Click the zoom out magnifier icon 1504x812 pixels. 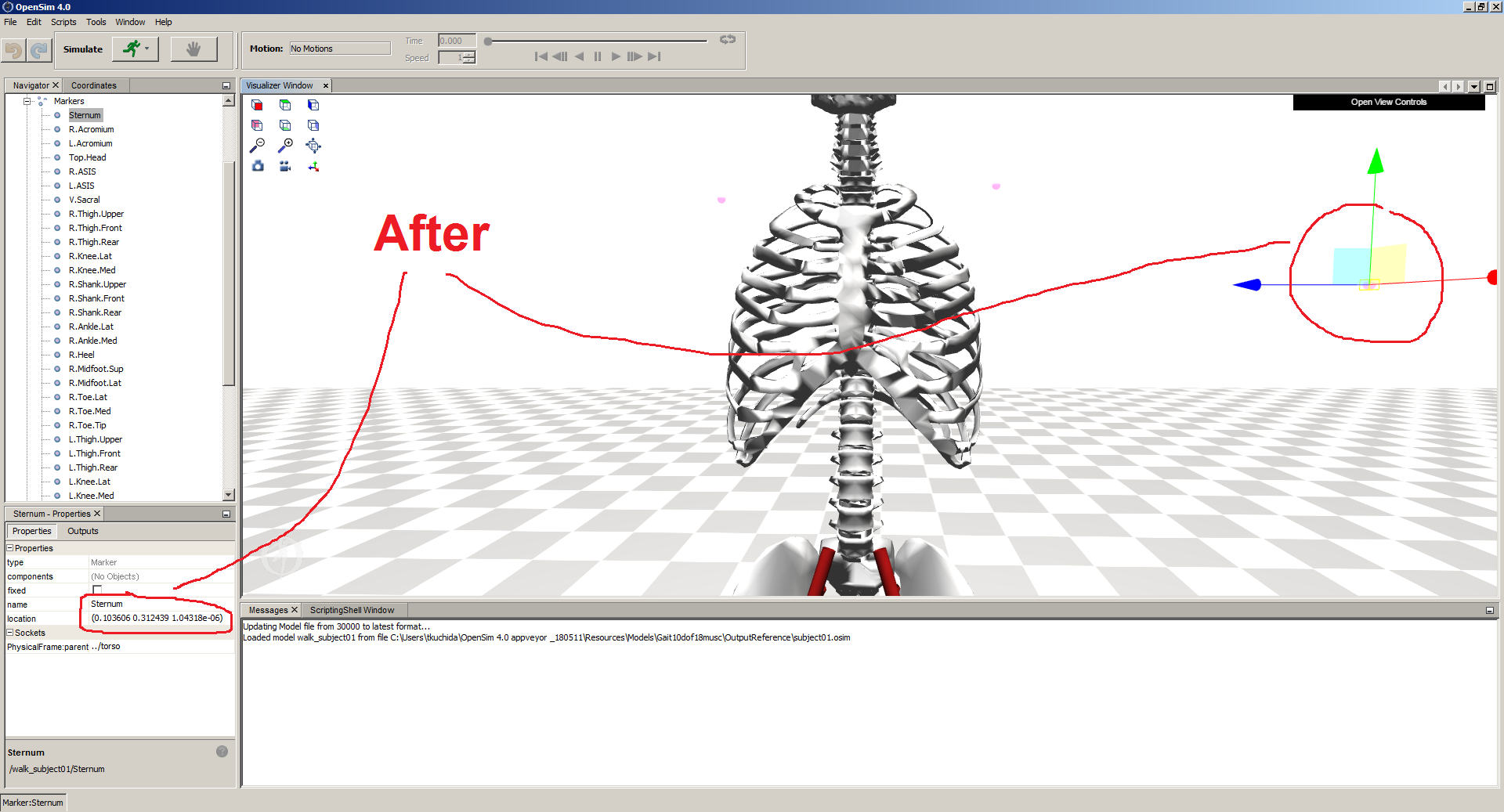coord(258,146)
